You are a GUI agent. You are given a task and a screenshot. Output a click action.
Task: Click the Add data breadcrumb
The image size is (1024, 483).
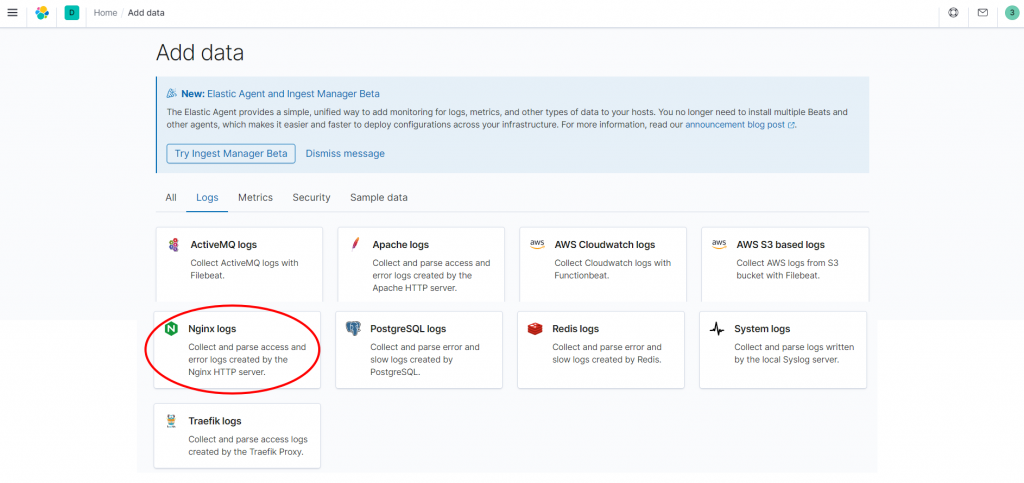146,12
